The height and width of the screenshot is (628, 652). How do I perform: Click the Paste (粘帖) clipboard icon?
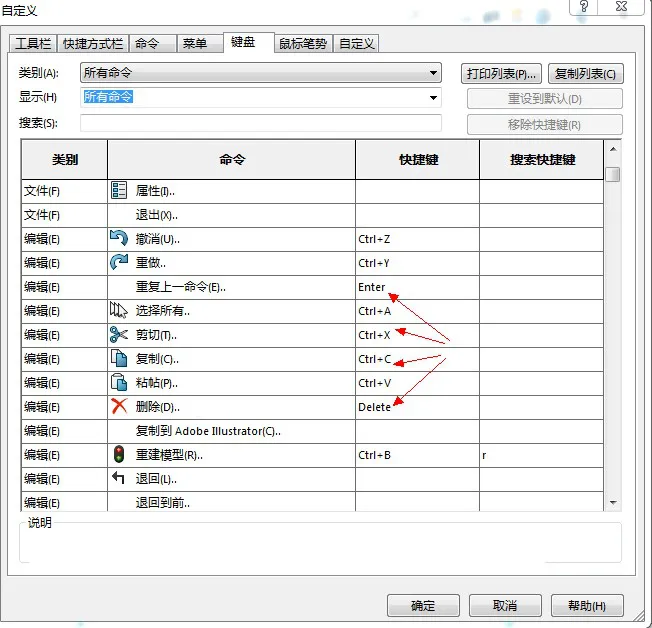(x=119, y=383)
